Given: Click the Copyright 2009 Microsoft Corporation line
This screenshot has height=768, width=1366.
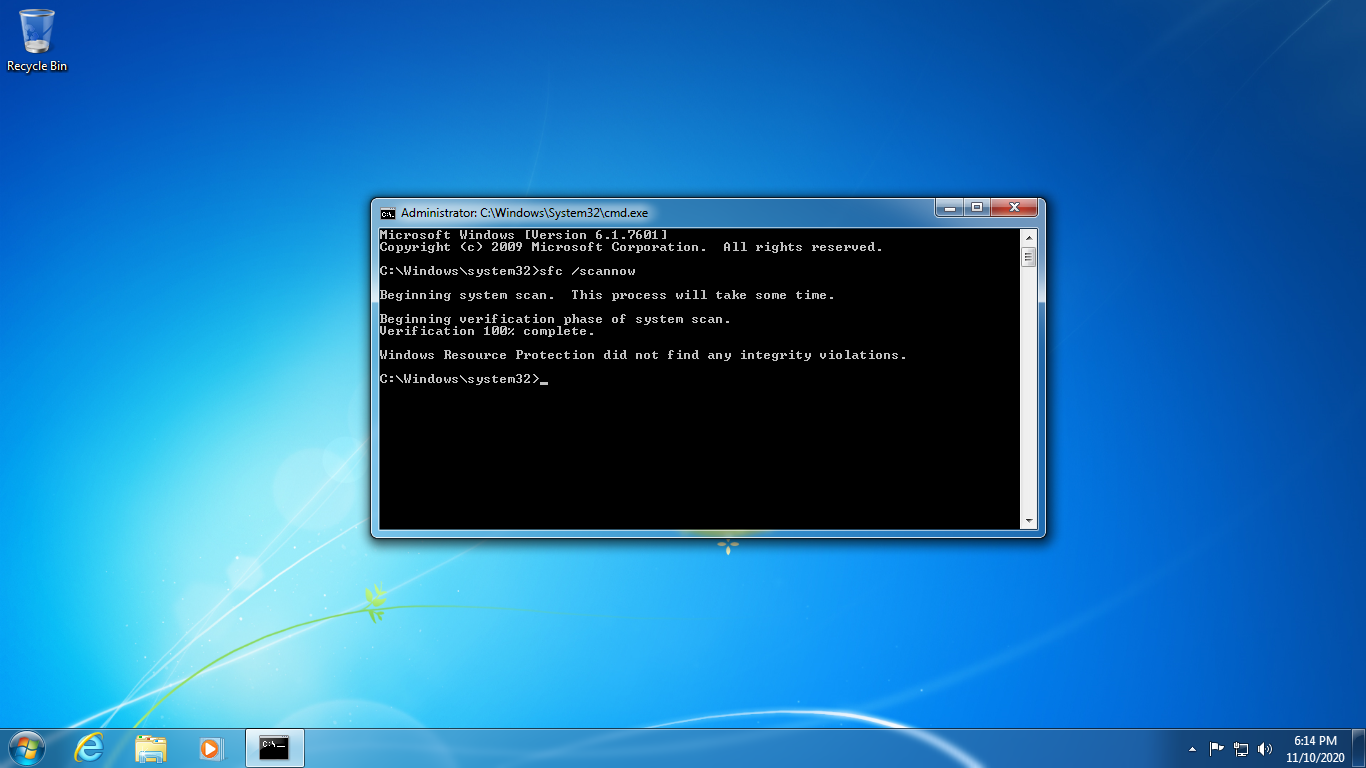Looking at the screenshot, I should (631, 247).
